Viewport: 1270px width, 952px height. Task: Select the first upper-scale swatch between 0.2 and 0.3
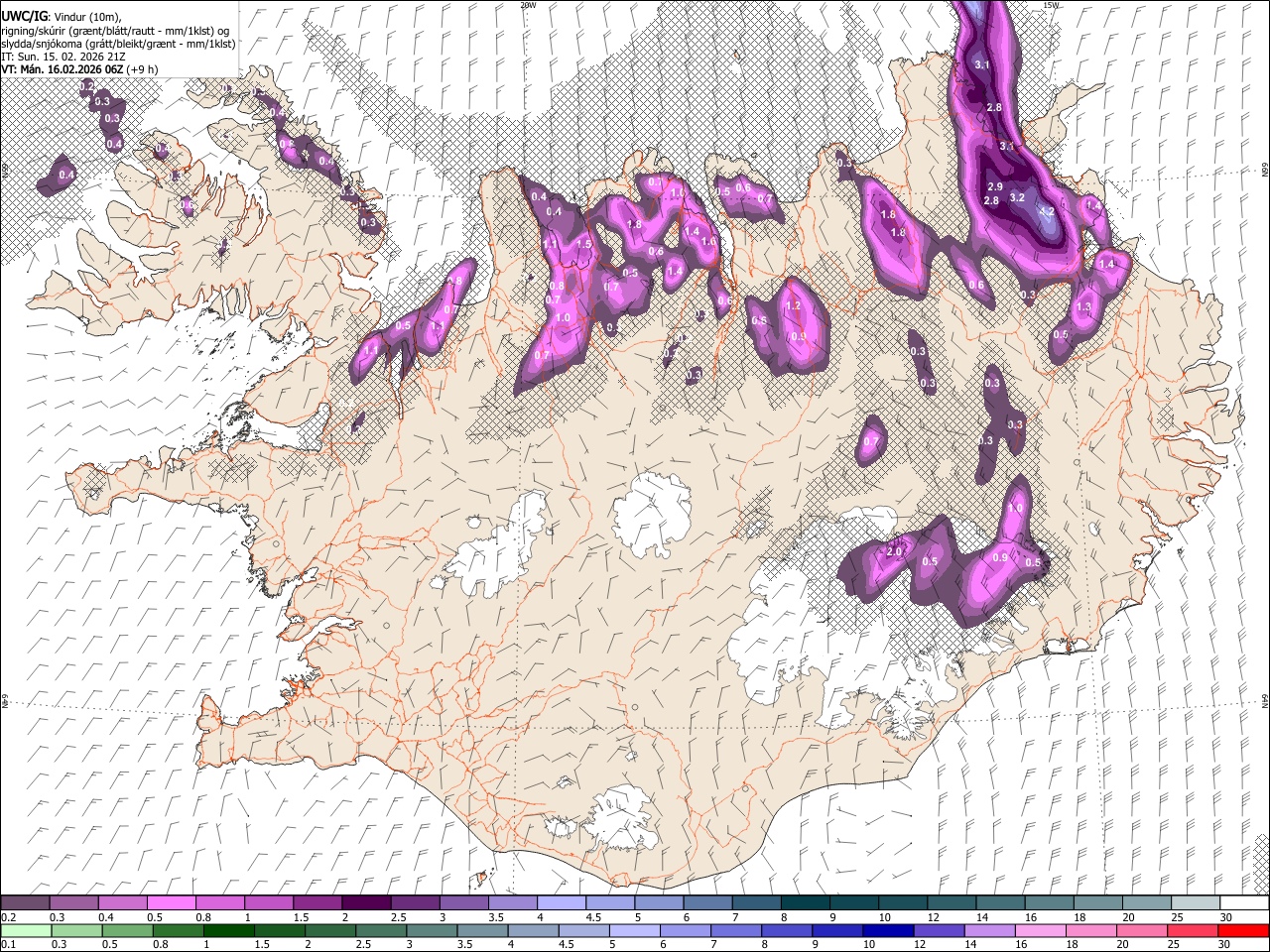coord(25,902)
